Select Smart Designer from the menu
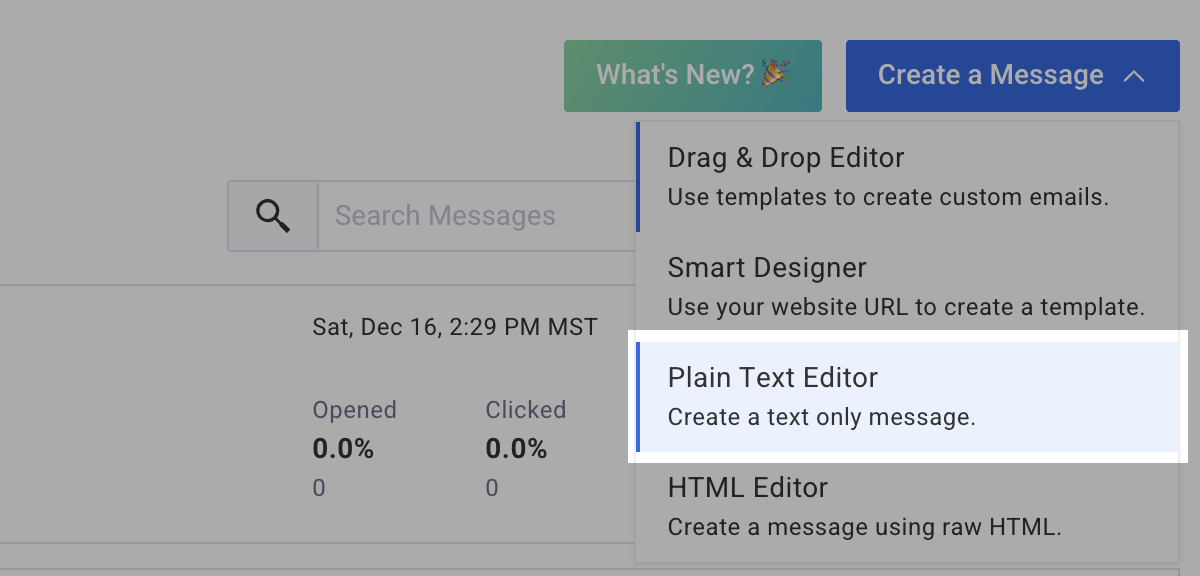1200x576 pixels. [767, 268]
